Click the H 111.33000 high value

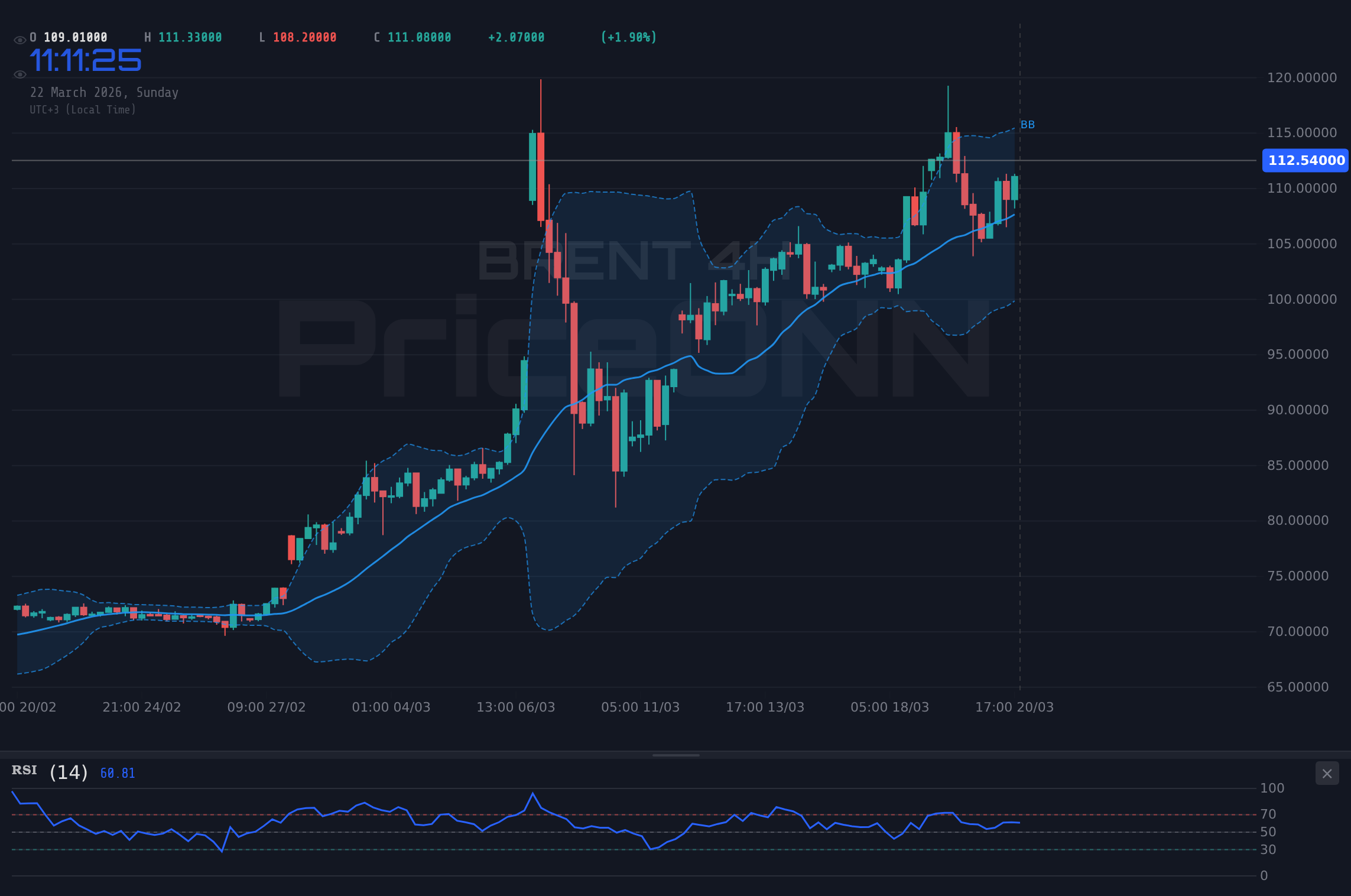click(x=183, y=37)
